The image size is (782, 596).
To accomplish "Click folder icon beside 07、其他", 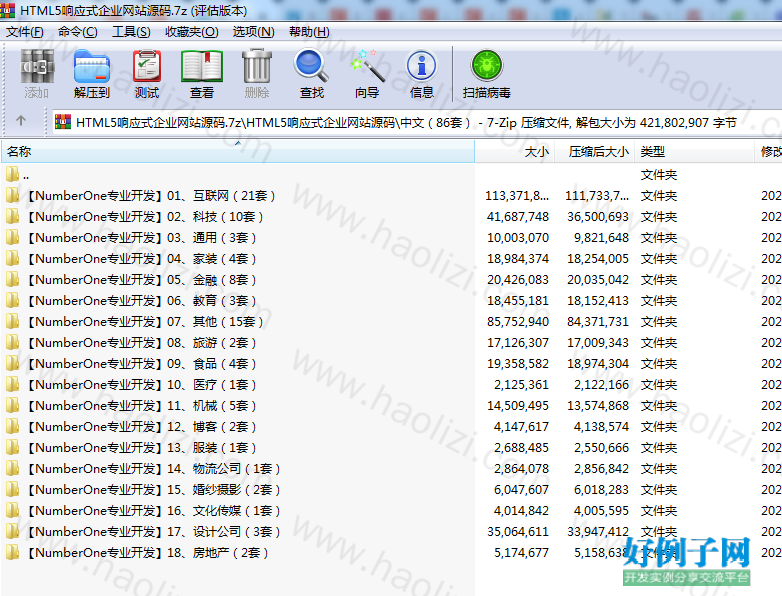I will 12,322.
